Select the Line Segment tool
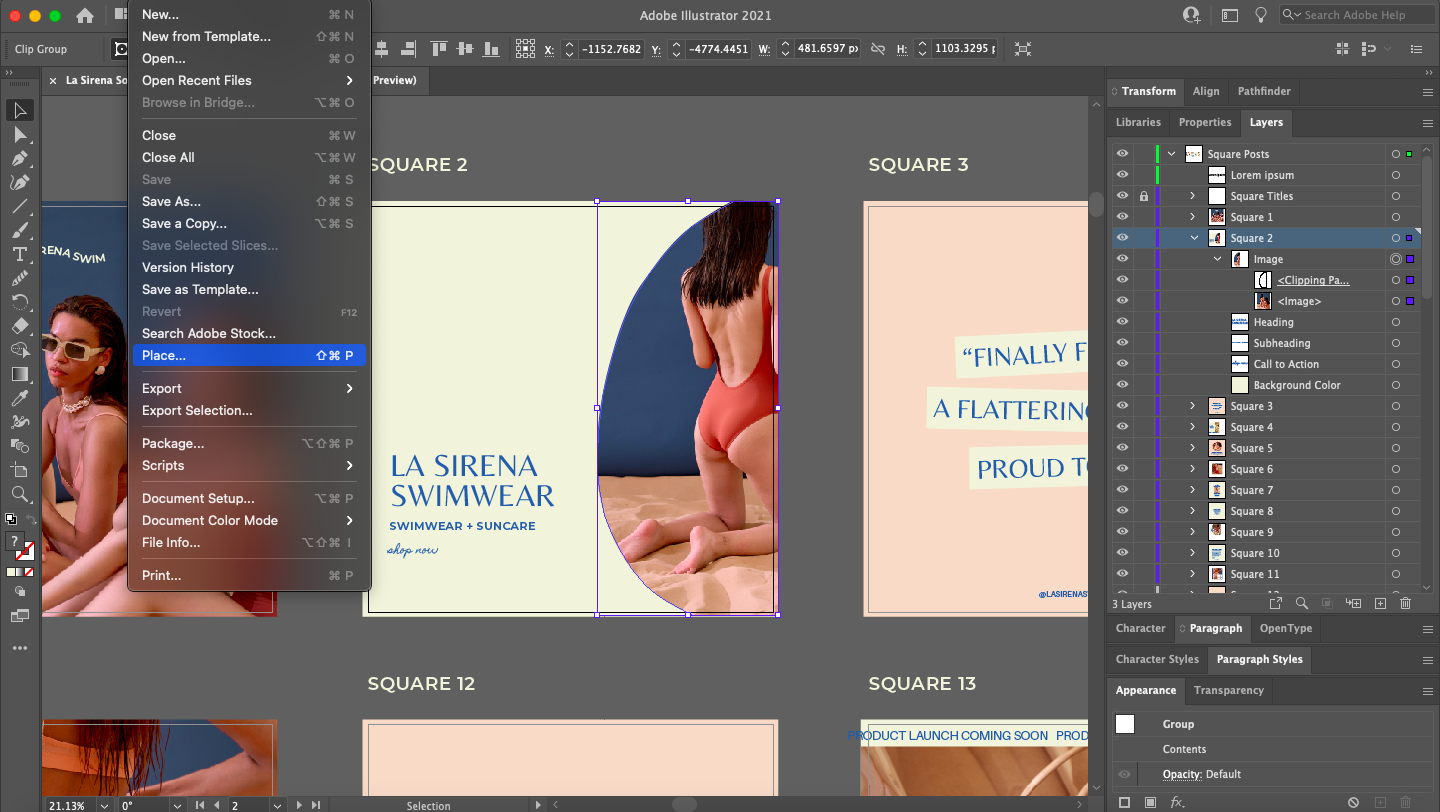 point(19,206)
